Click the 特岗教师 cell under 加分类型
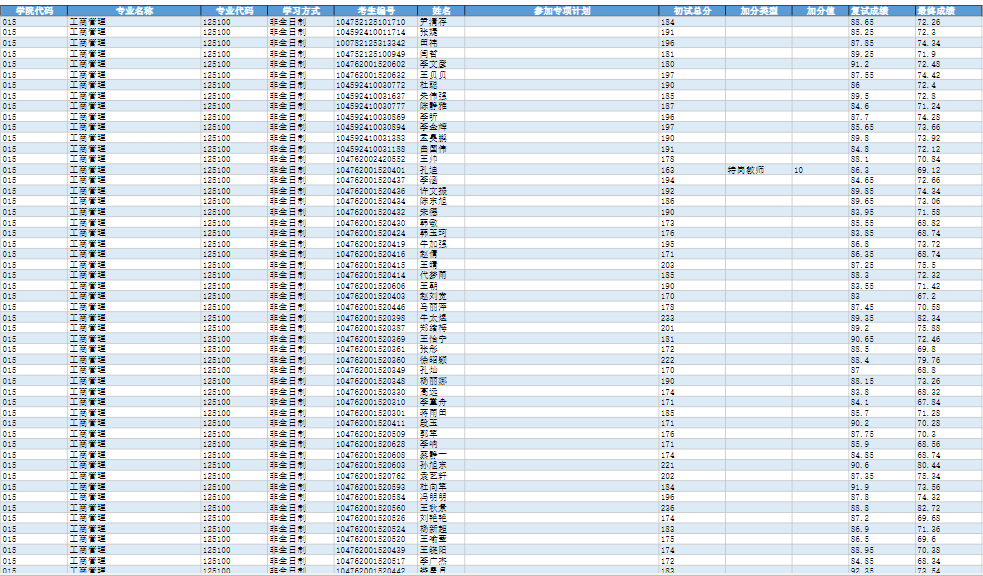Viewport: 983px width, 576px height. [x=746, y=171]
